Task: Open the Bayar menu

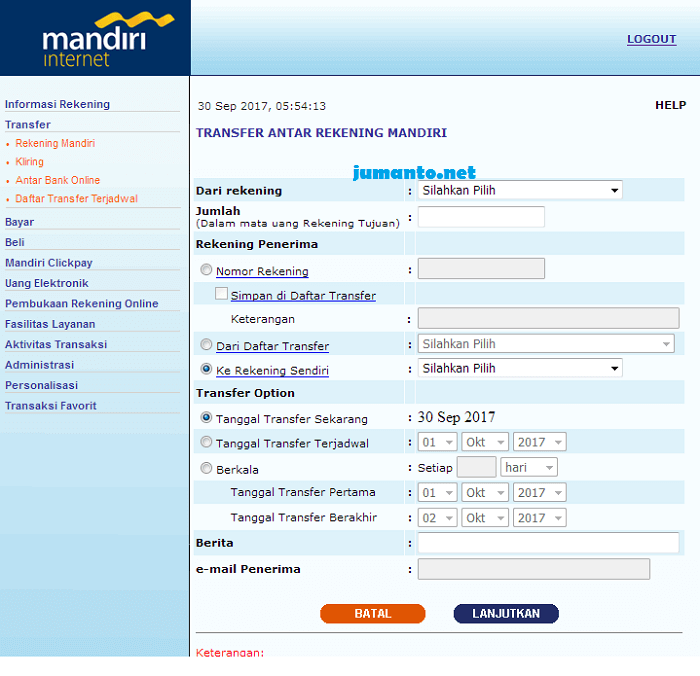Action: (x=19, y=222)
